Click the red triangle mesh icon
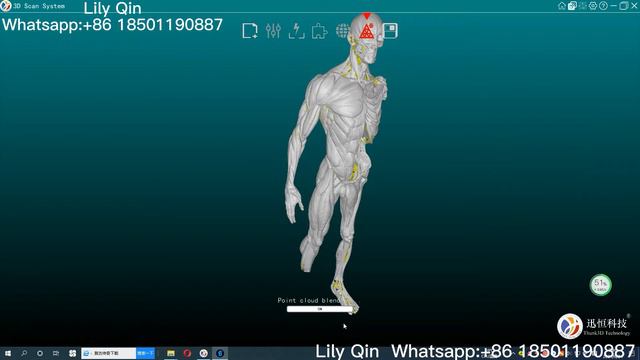 [367, 31]
